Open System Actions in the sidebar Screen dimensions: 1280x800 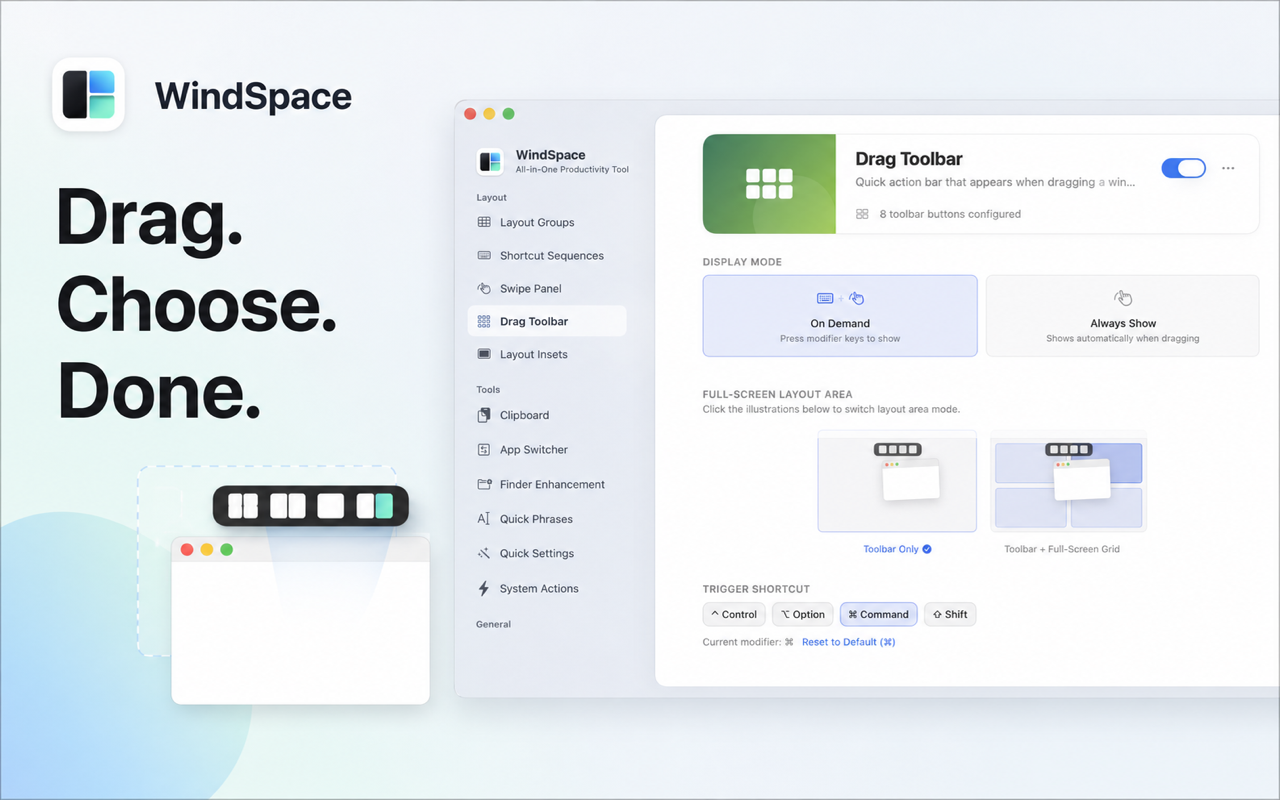pos(547,588)
